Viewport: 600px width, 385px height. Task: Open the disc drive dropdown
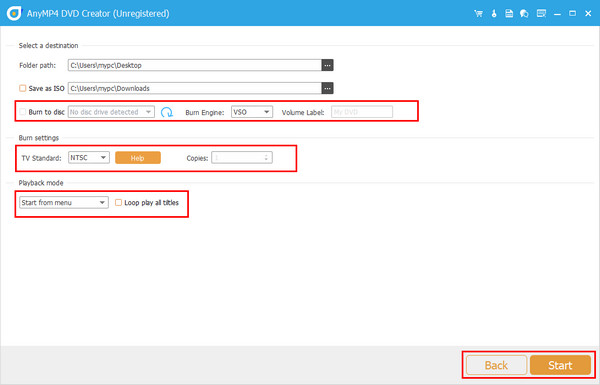click(111, 112)
